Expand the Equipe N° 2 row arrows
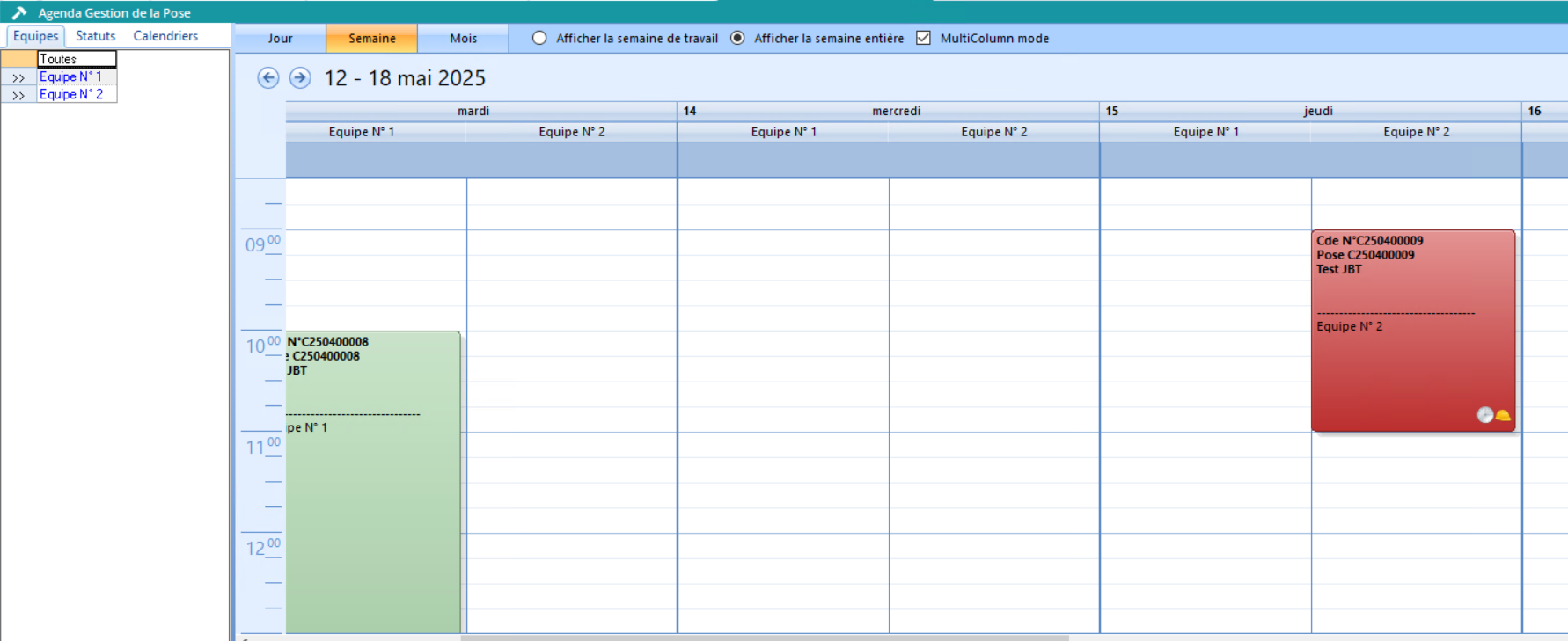This screenshot has width=1568, height=641. (18, 95)
